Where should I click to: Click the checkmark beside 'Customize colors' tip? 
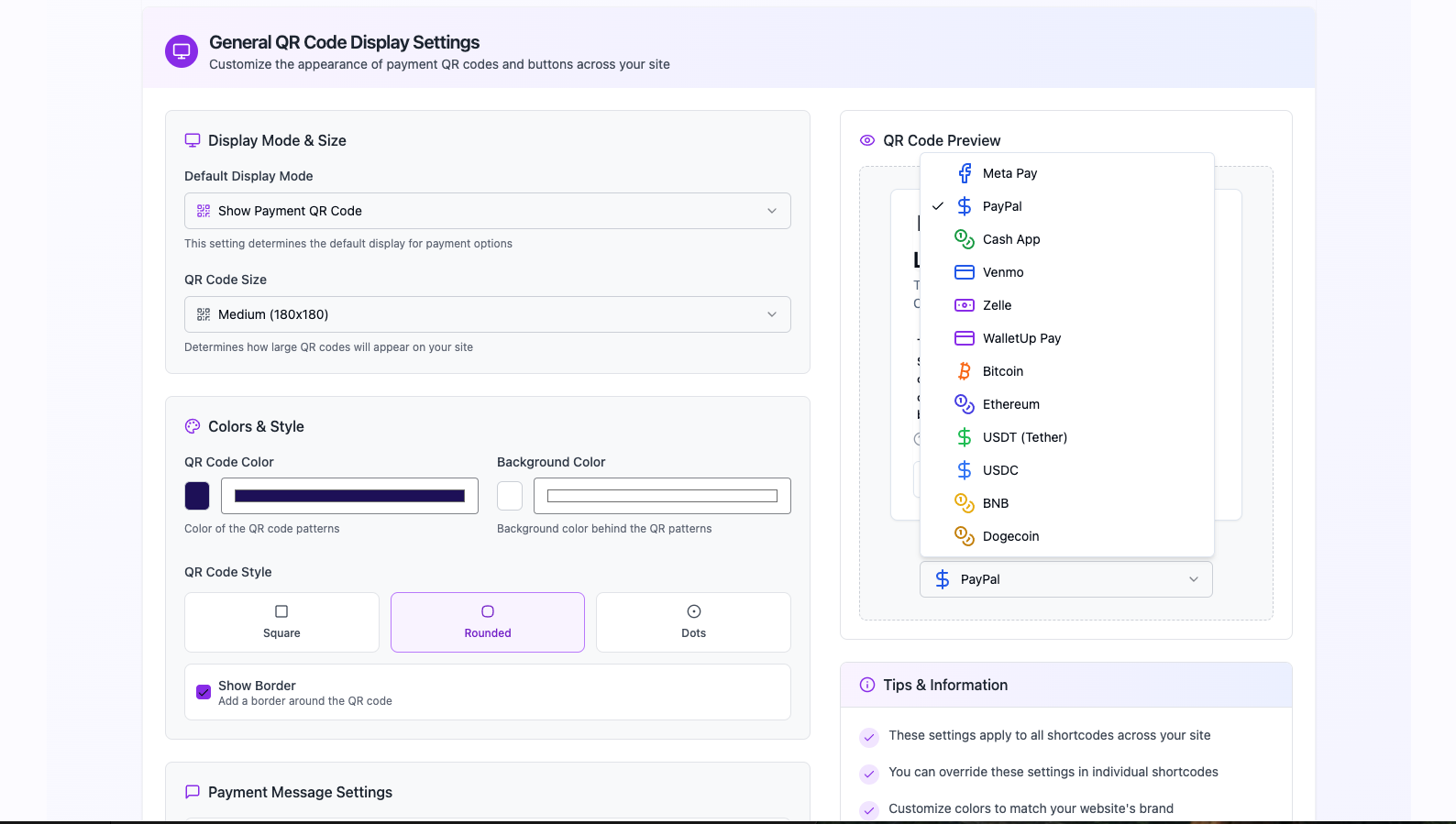click(869, 810)
